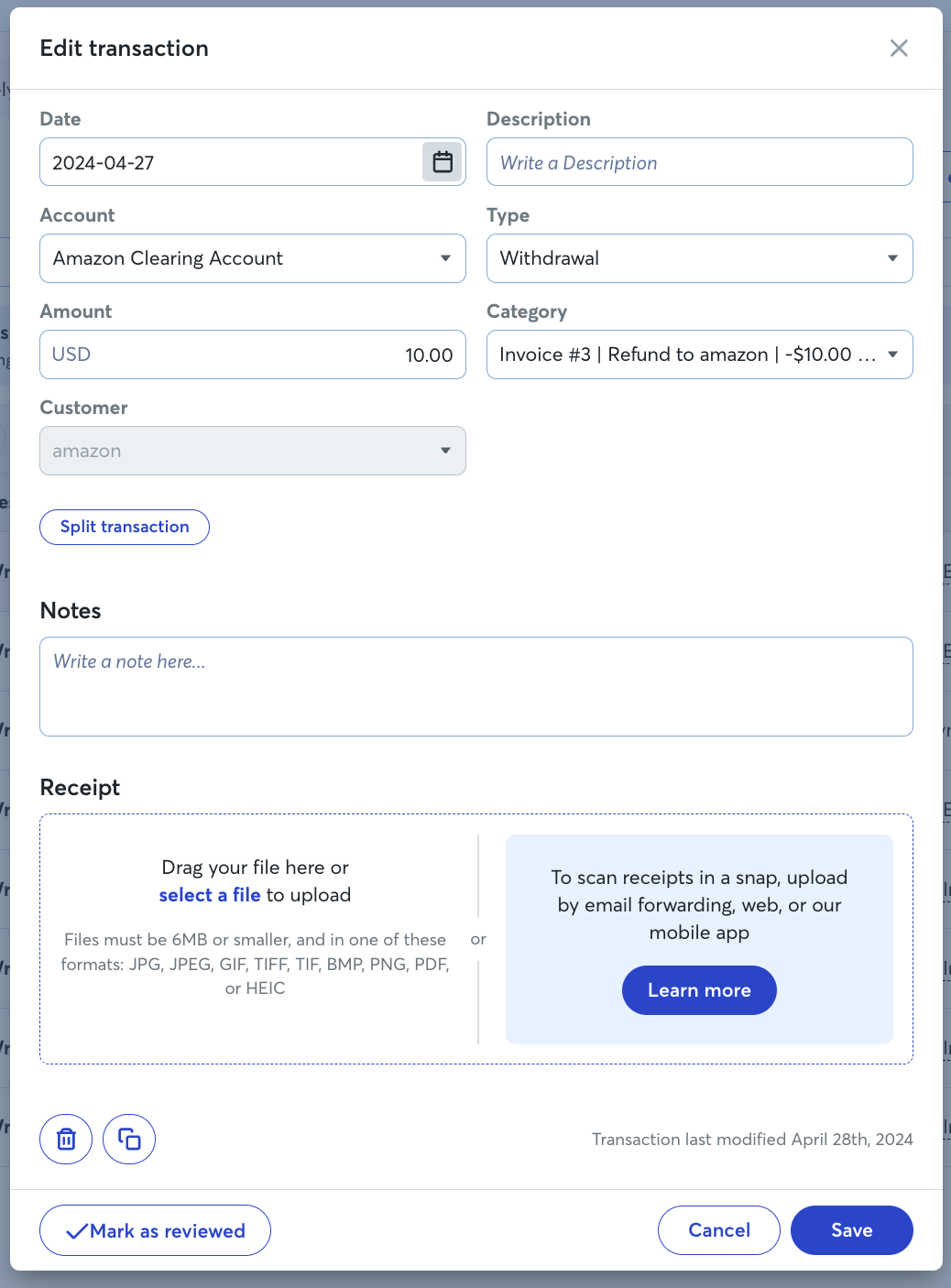This screenshot has height=1288, width=951.
Task: Click the select a file link
Action: point(210,895)
